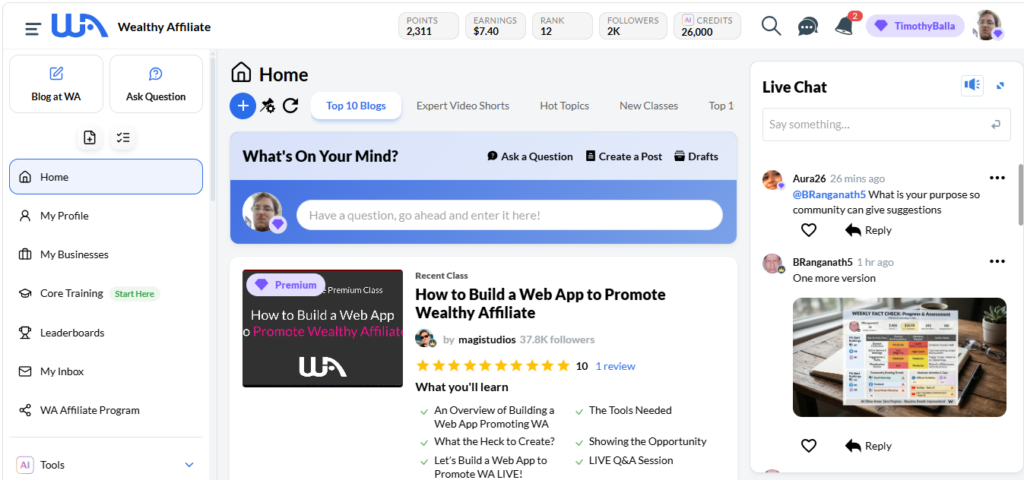Viewport: 1024px width, 480px height.
Task: Click the Points 2,311 stat box
Action: coord(428,26)
